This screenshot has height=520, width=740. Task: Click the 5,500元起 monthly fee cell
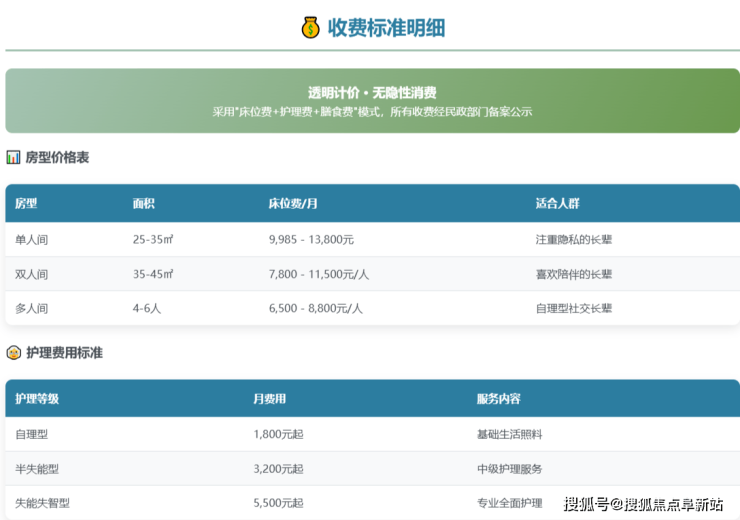pos(278,502)
